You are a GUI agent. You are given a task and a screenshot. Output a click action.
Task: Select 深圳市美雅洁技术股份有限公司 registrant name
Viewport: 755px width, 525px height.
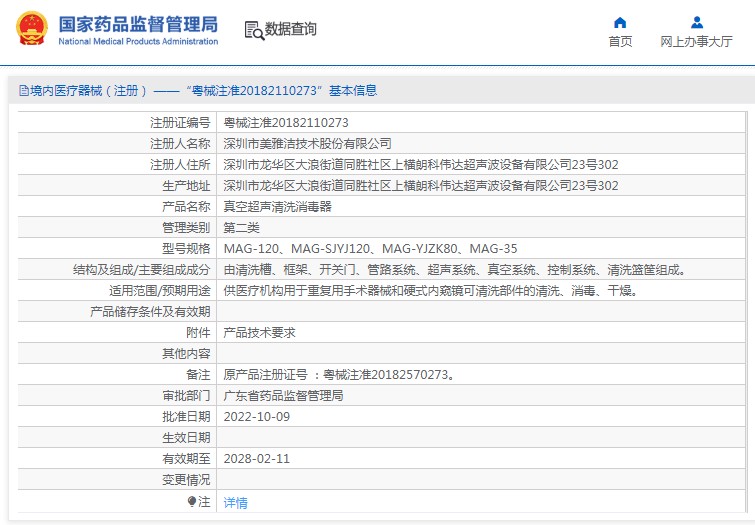[307, 144]
